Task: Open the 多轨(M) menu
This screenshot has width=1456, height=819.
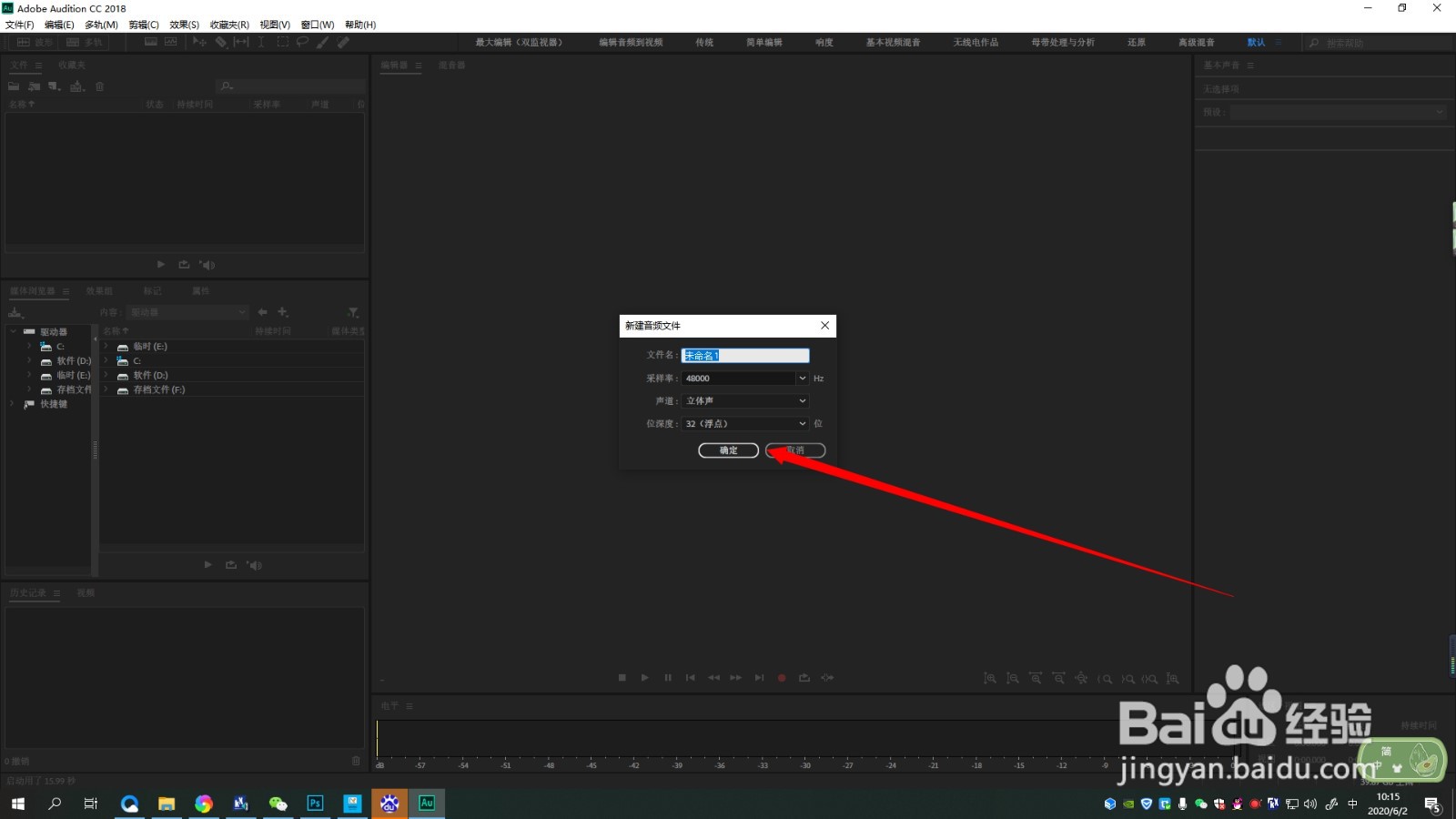Action: (x=101, y=25)
